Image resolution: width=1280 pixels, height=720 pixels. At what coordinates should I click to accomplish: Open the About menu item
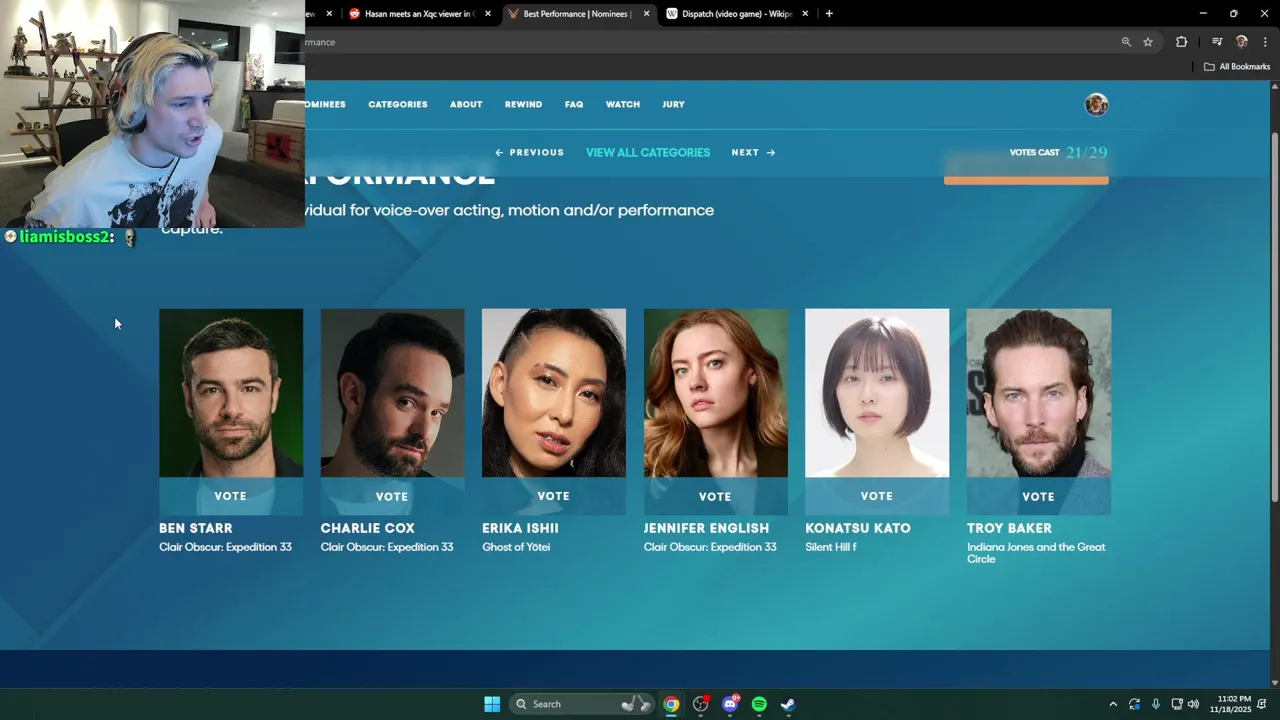[x=466, y=104]
